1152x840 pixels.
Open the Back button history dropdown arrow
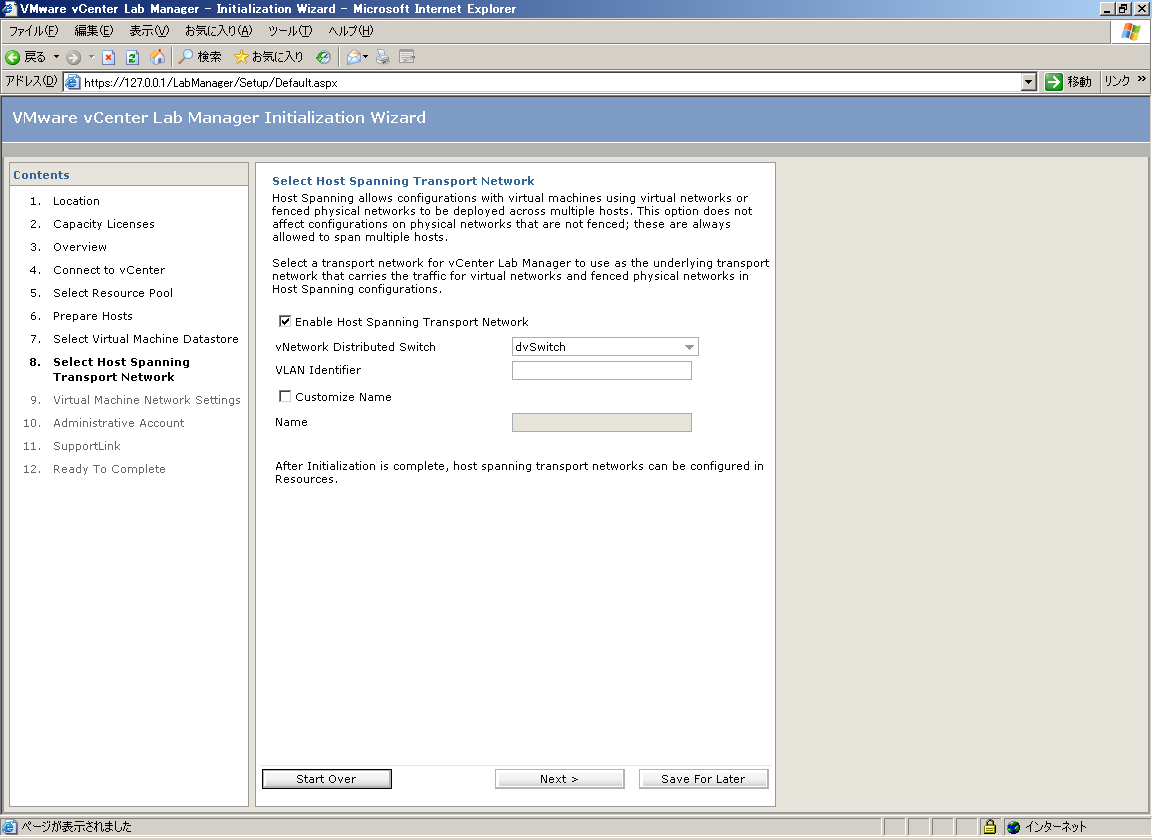point(57,57)
